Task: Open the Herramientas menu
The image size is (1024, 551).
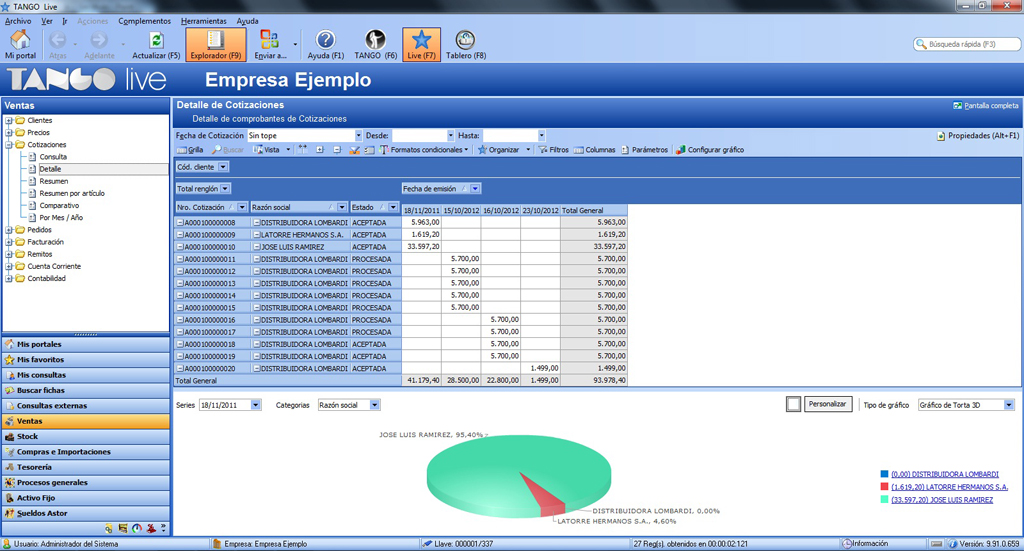Action: 204,21
